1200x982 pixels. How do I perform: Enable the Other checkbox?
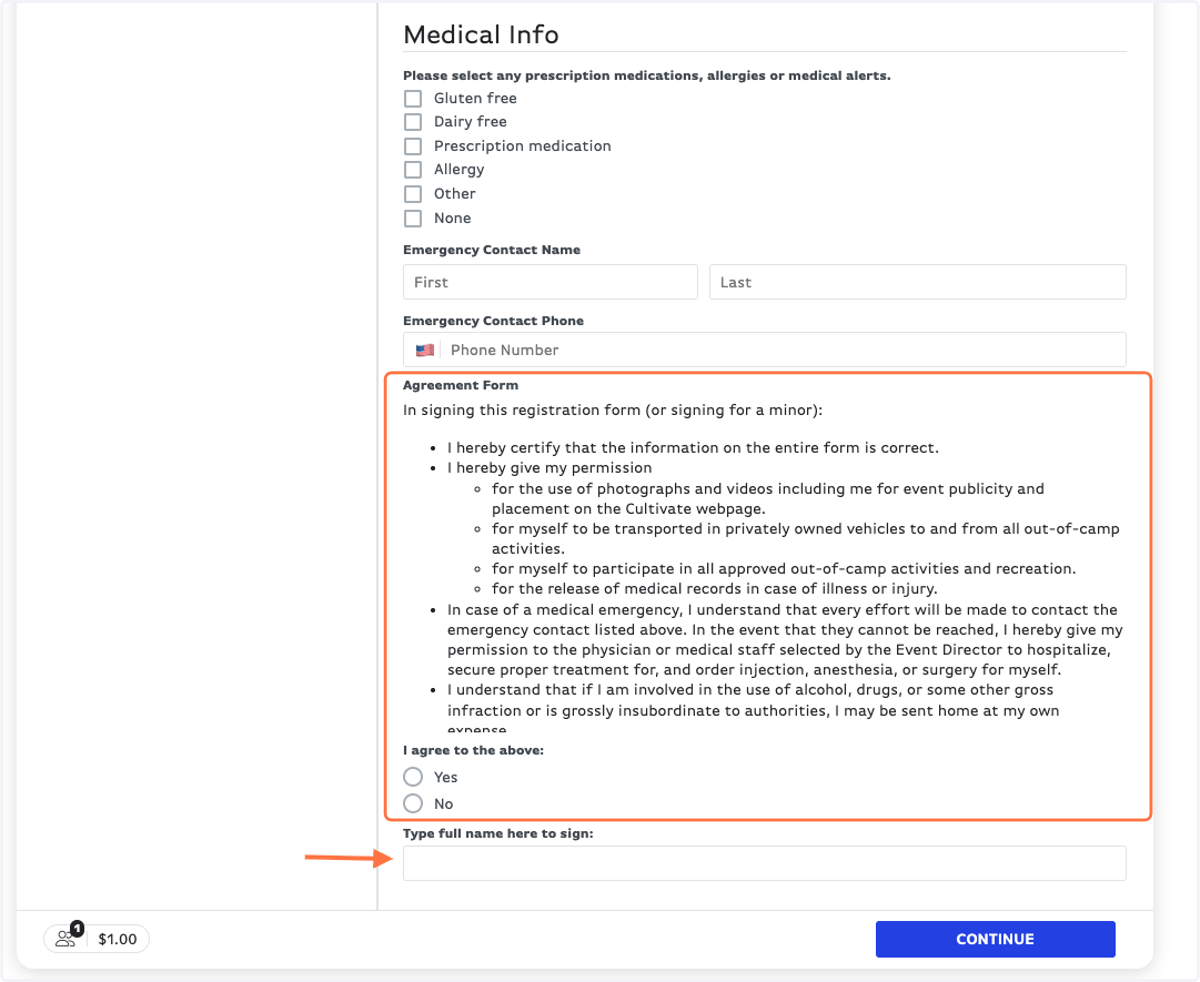tap(412, 194)
